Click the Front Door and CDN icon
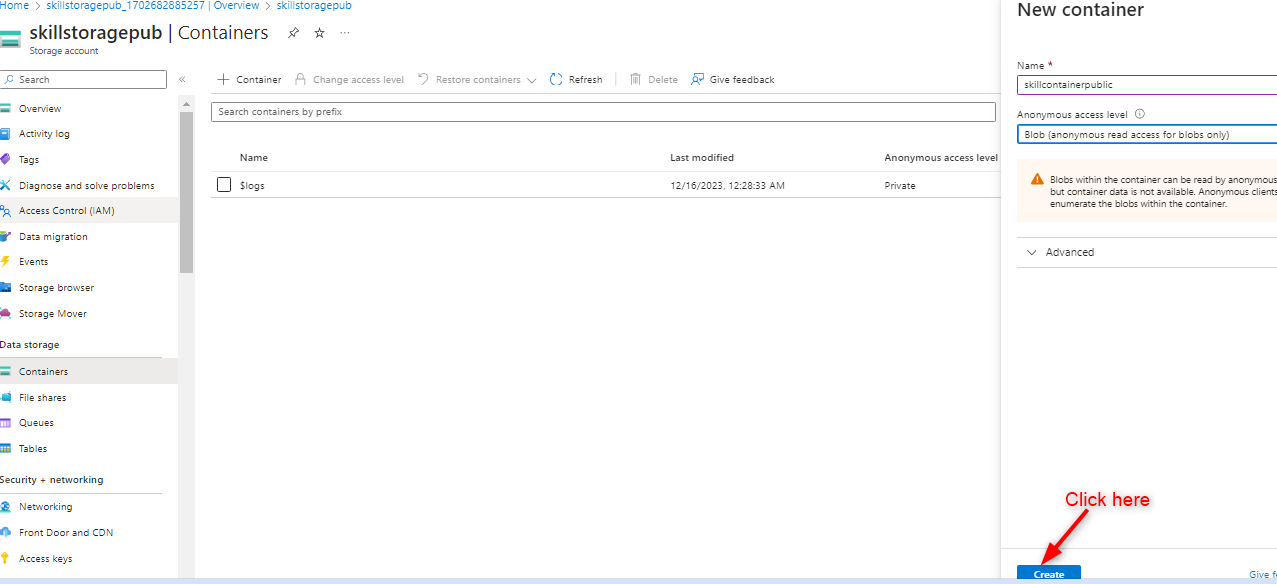 [x=6, y=532]
